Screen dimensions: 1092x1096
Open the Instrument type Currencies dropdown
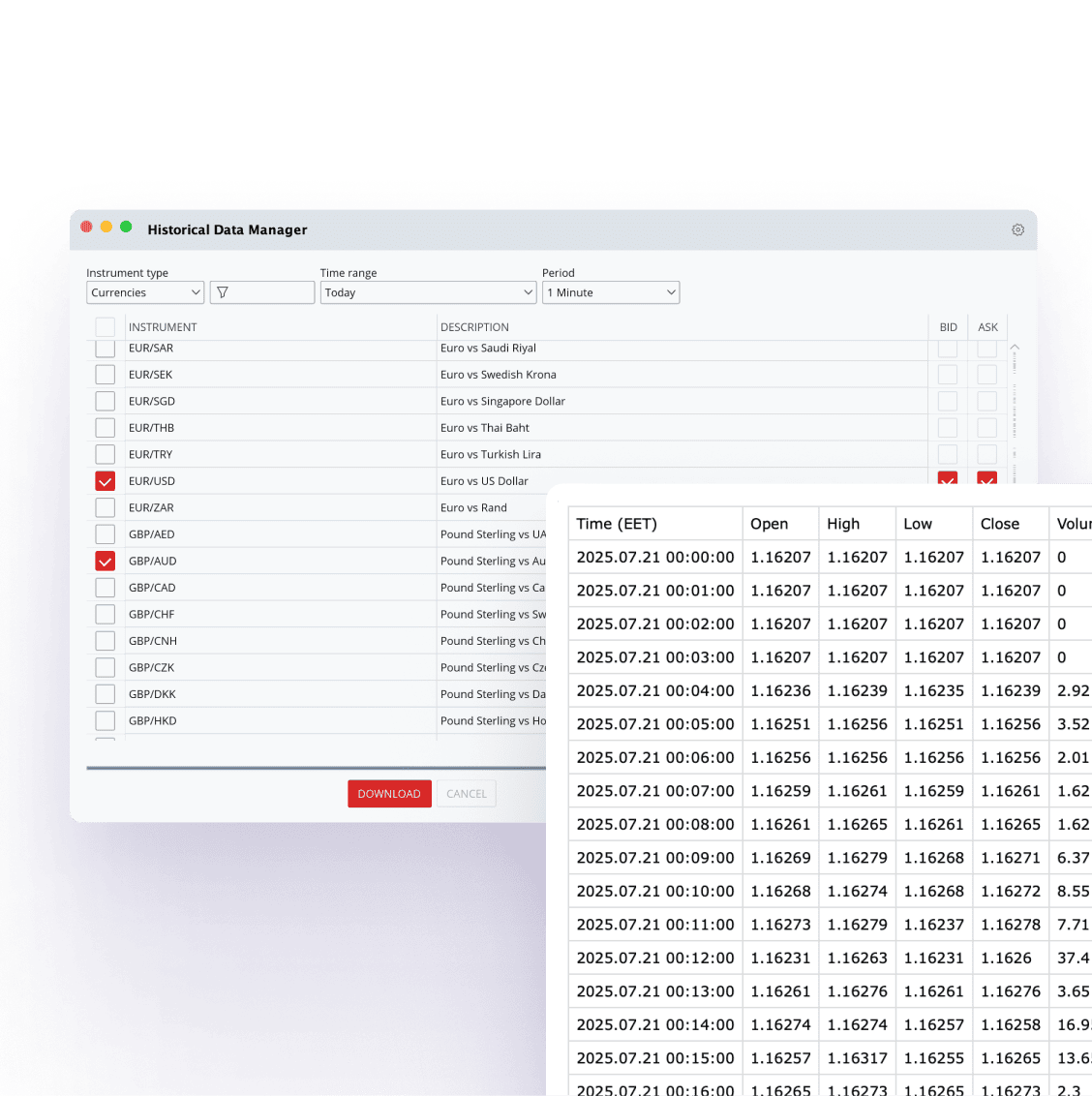point(145,292)
